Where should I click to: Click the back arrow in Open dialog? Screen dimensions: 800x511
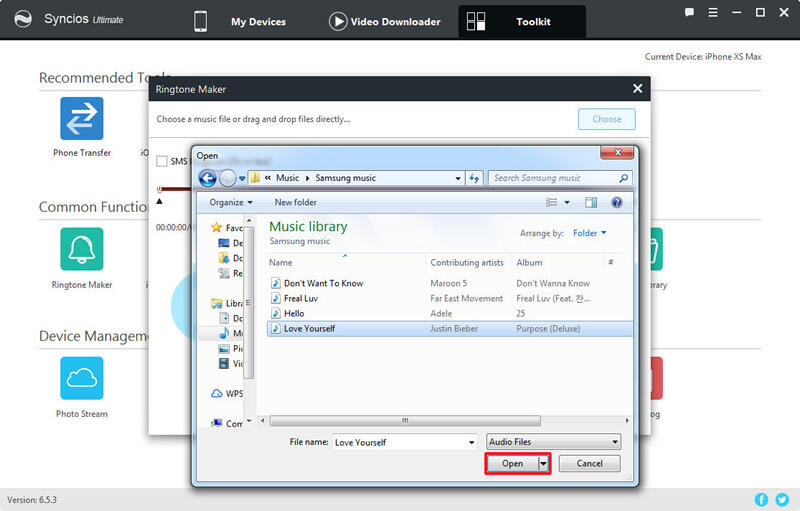click(208, 178)
